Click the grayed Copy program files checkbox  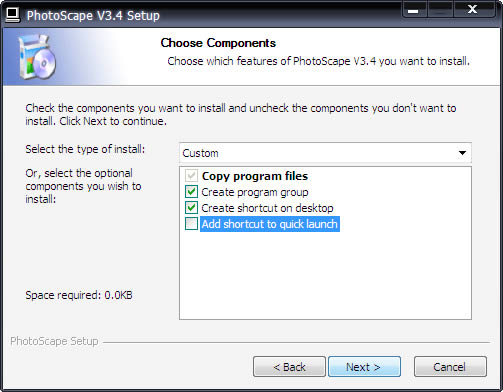191,176
